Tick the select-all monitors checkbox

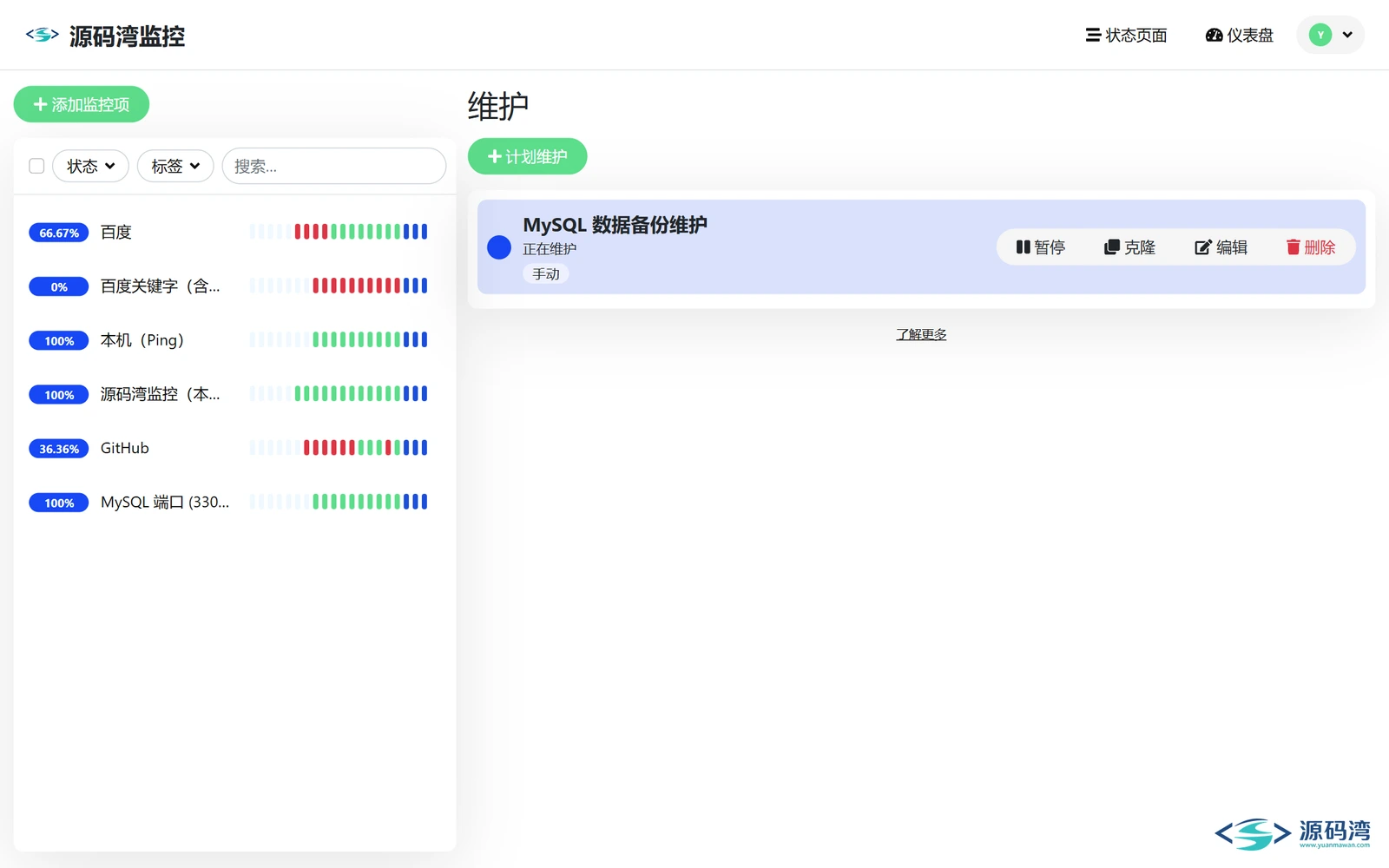[36, 166]
